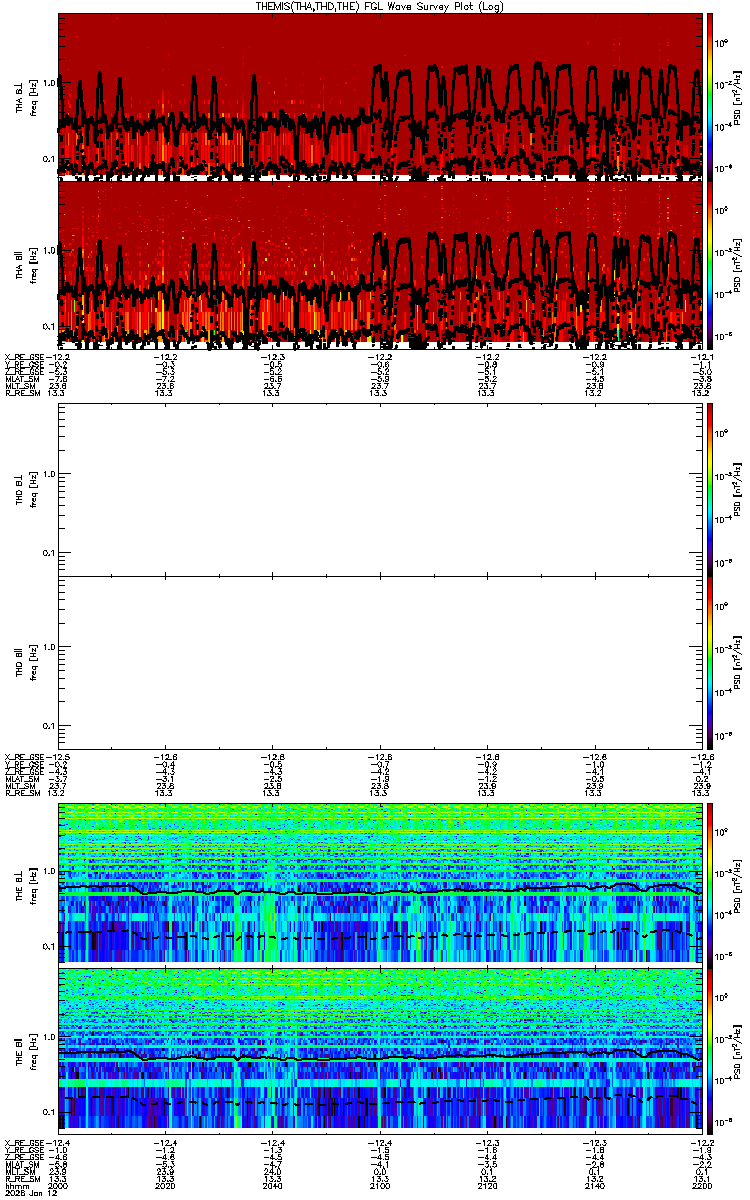Click the 2100 hhmm time tick label
This screenshot has width=750, height=1200.
point(380,1185)
